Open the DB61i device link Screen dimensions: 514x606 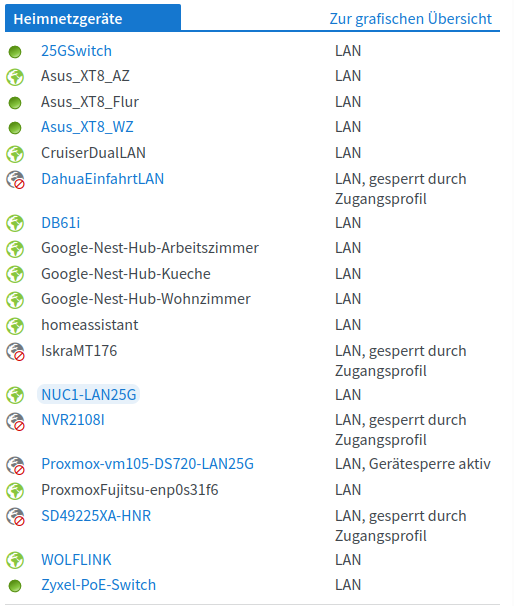click(61, 223)
